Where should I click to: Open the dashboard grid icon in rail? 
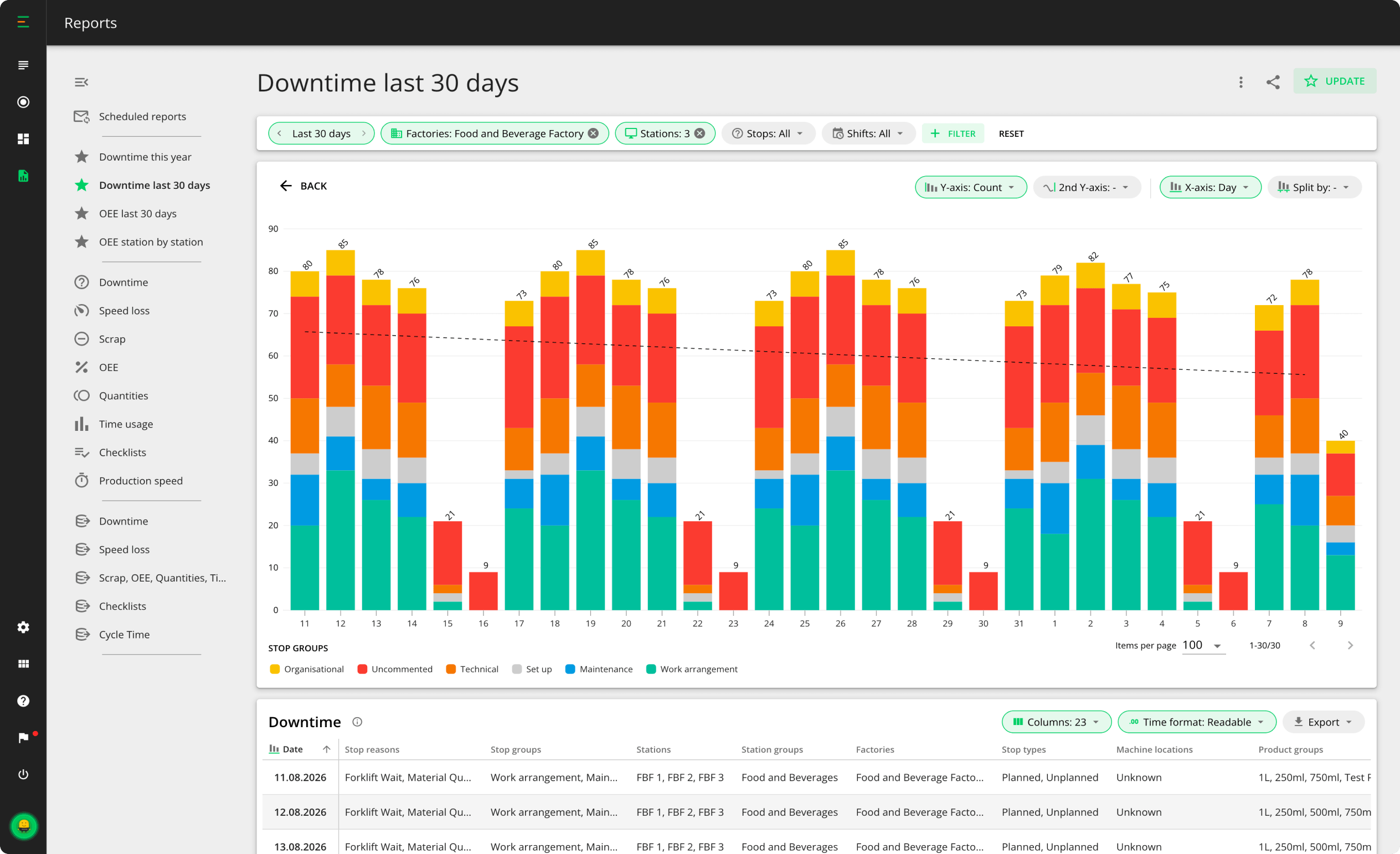pos(23,138)
